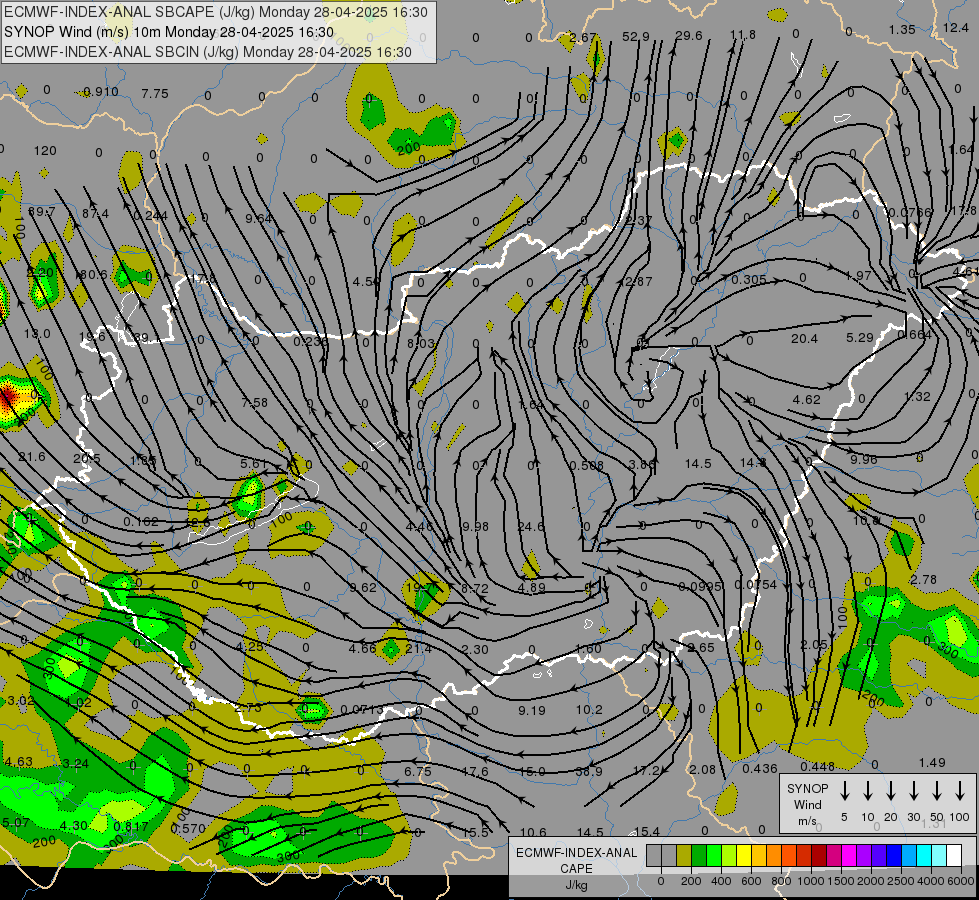Click map value '3.24' at lower left

(x=76, y=764)
